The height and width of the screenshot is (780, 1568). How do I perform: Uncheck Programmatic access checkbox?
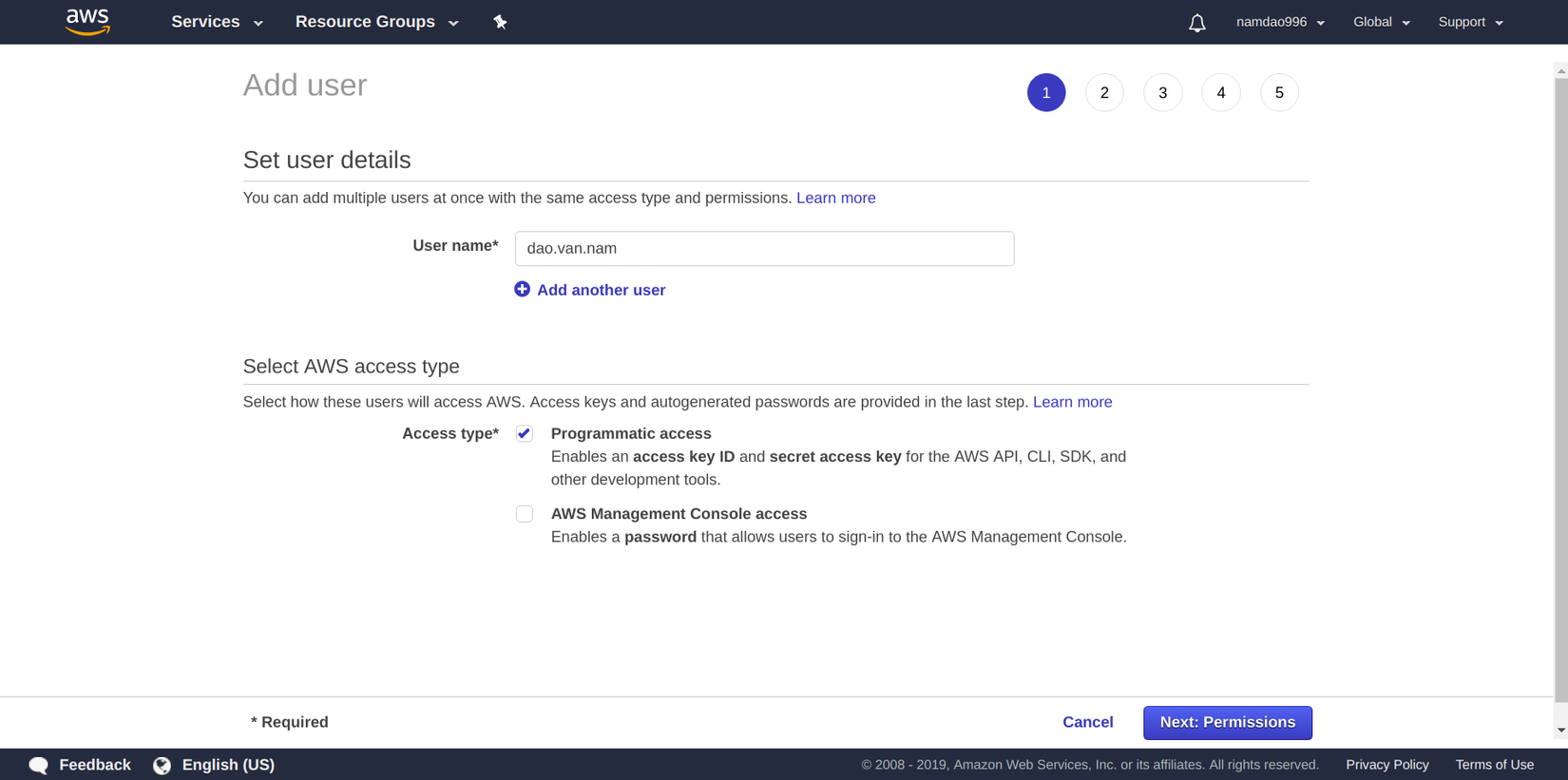[525, 433]
